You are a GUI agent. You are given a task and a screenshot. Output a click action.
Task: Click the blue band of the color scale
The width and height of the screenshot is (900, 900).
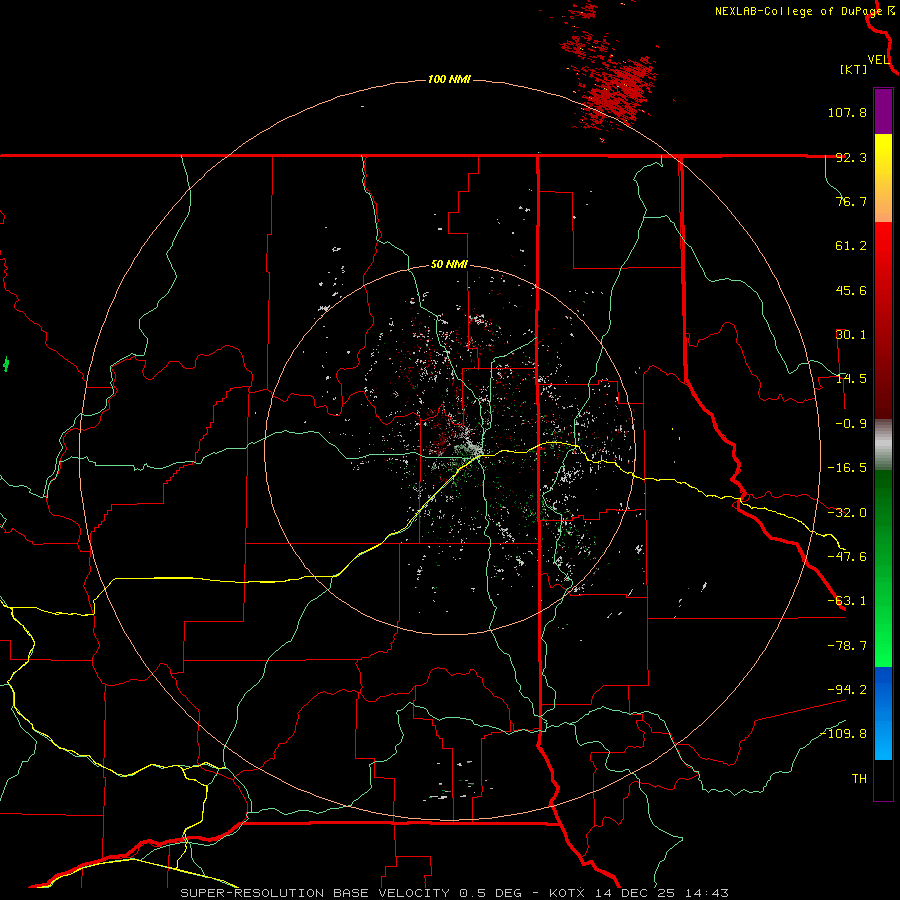click(x=883, y=712)
